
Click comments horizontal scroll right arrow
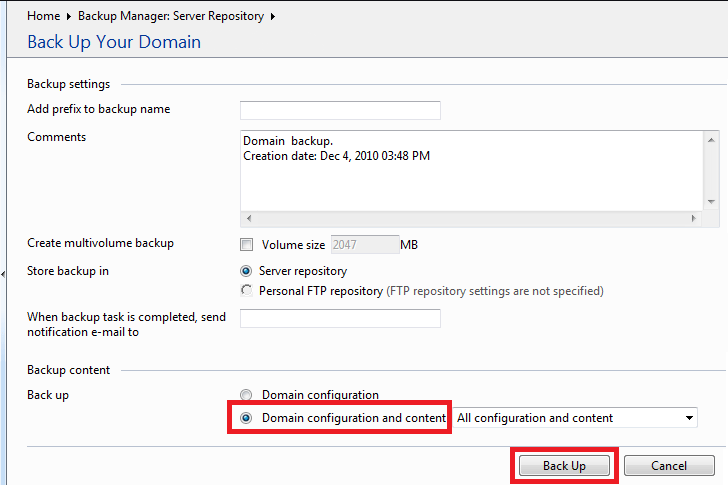(x=694, y=218)
